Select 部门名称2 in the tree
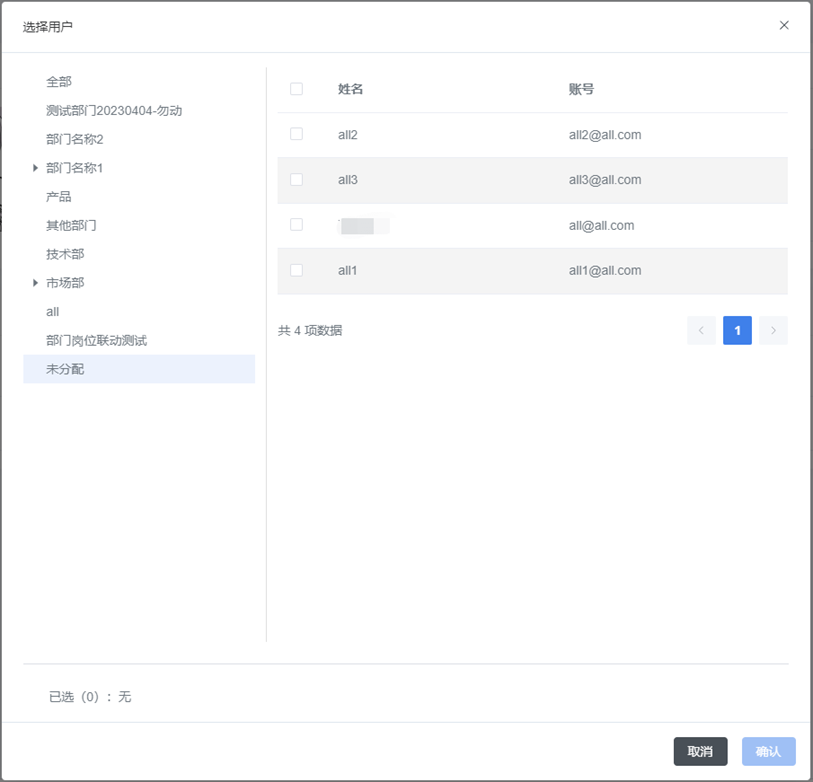813x782 pixels. tap(75, 139)
